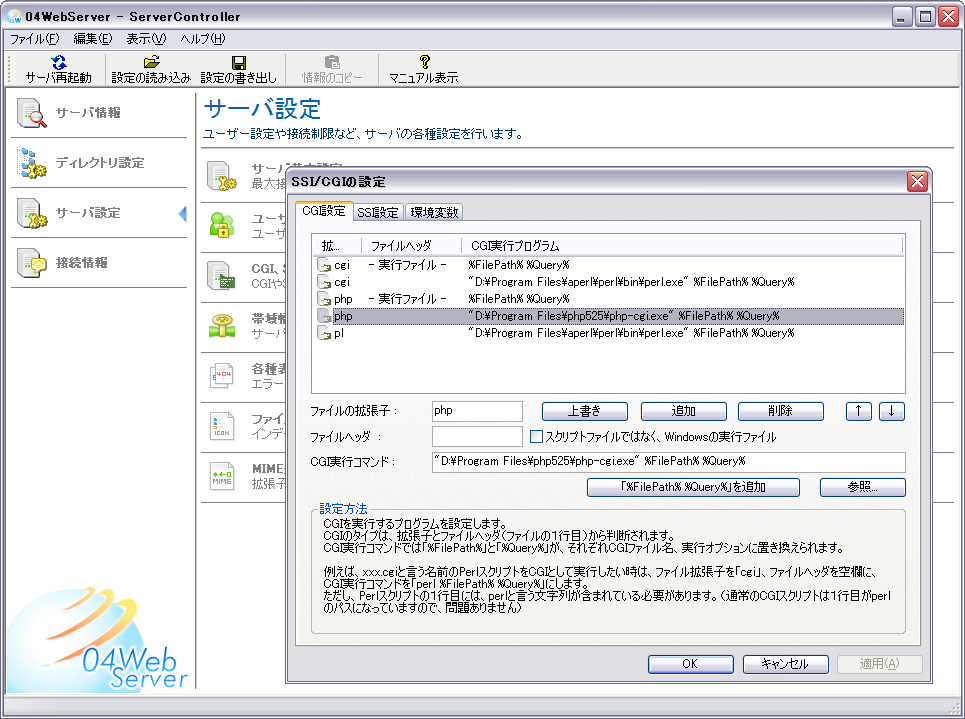965x719 pixels.
Task: Click the 削除 button
Action: 780,411
